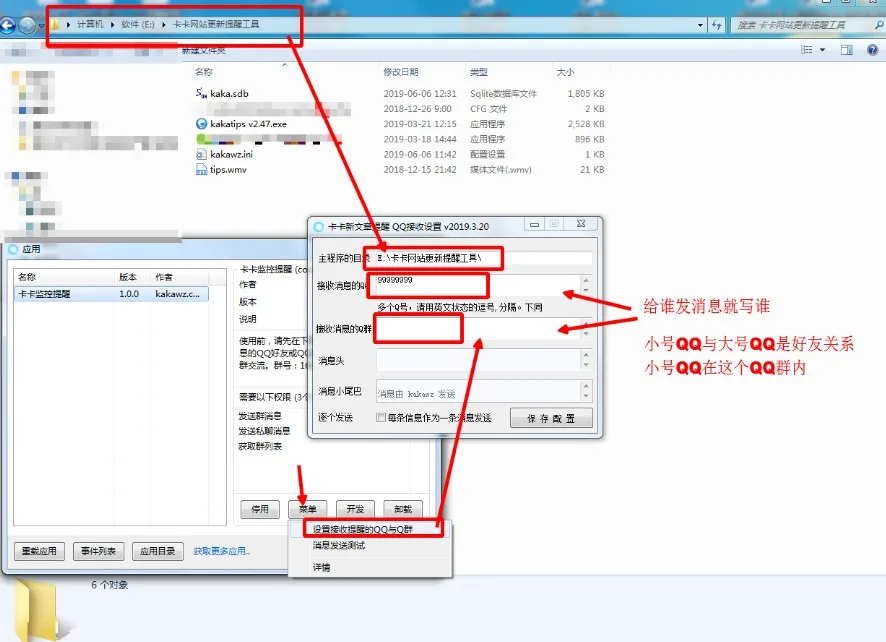Open the address bar history dropdown arrow

pyautogui.click(x=700, y=25)
